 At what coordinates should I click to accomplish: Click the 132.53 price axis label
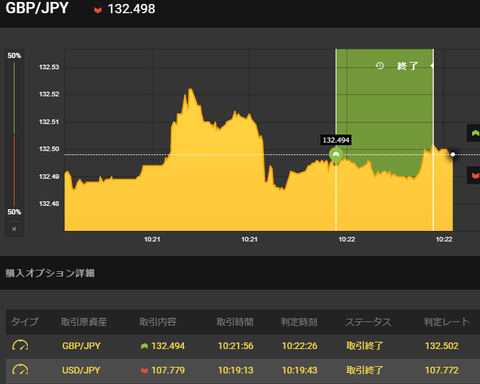(49, 67)
